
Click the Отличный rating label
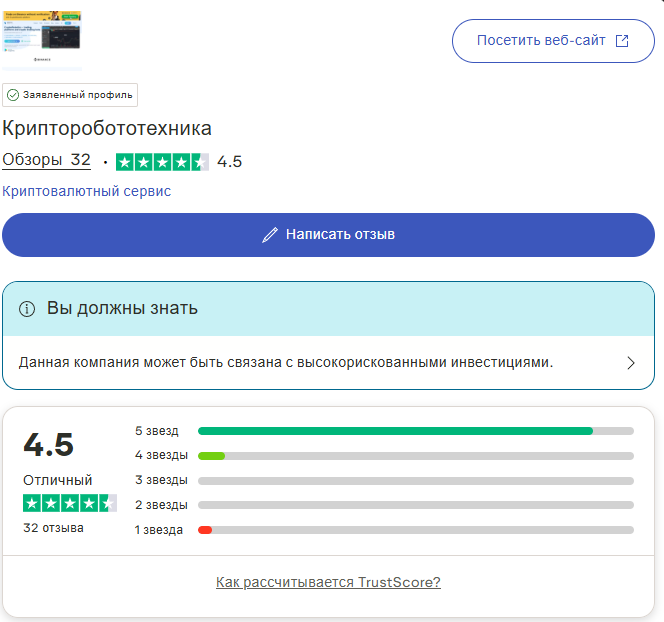click(x=58, y=480)
